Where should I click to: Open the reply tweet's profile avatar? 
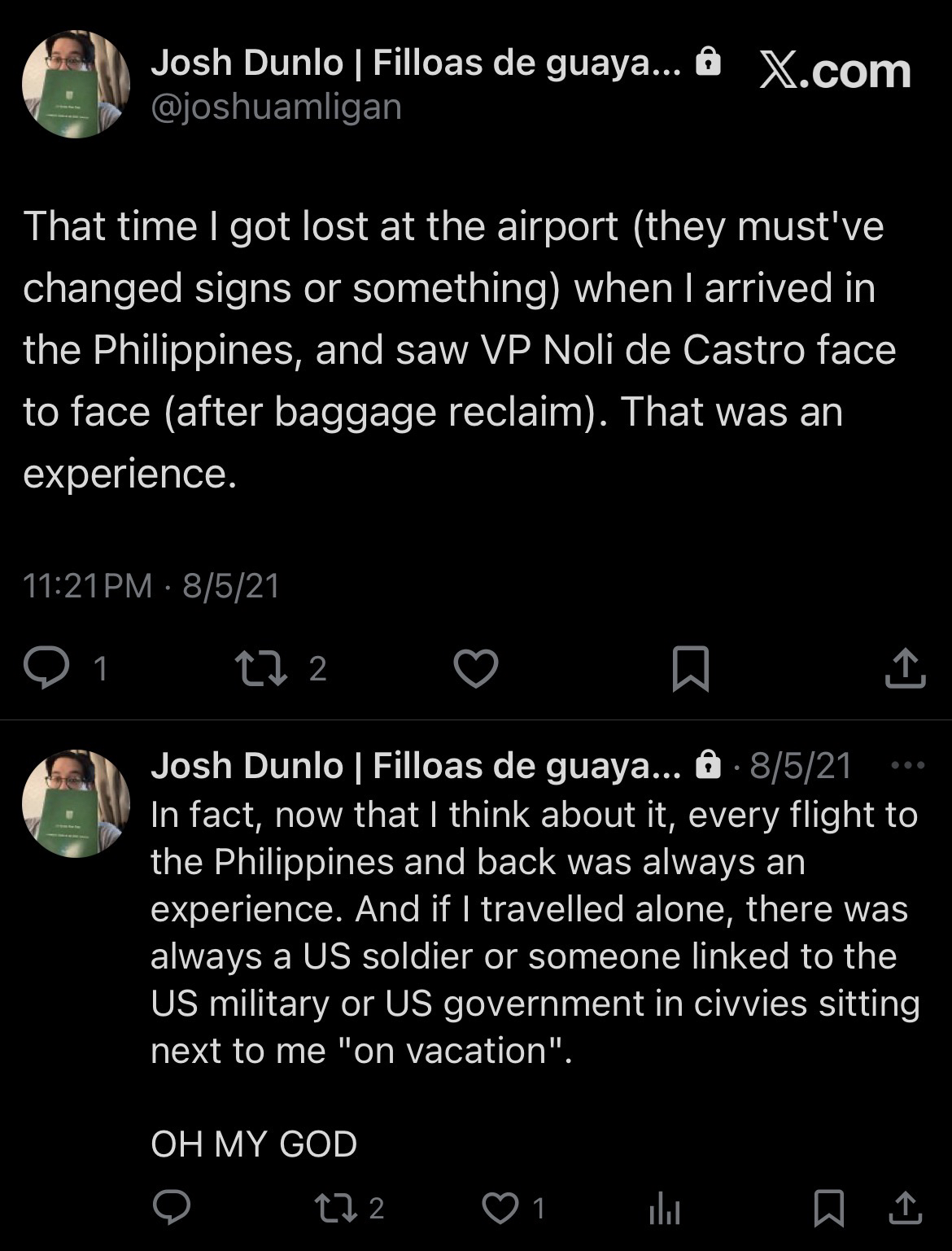76,803
